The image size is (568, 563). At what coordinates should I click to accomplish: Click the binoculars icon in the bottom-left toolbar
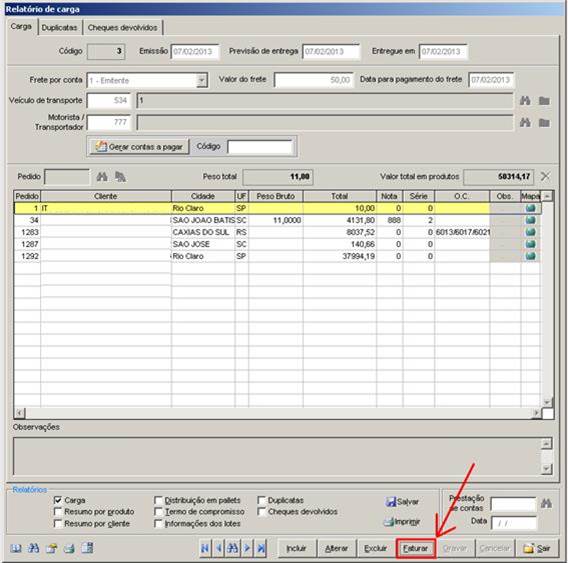click(x=33, y=548)
